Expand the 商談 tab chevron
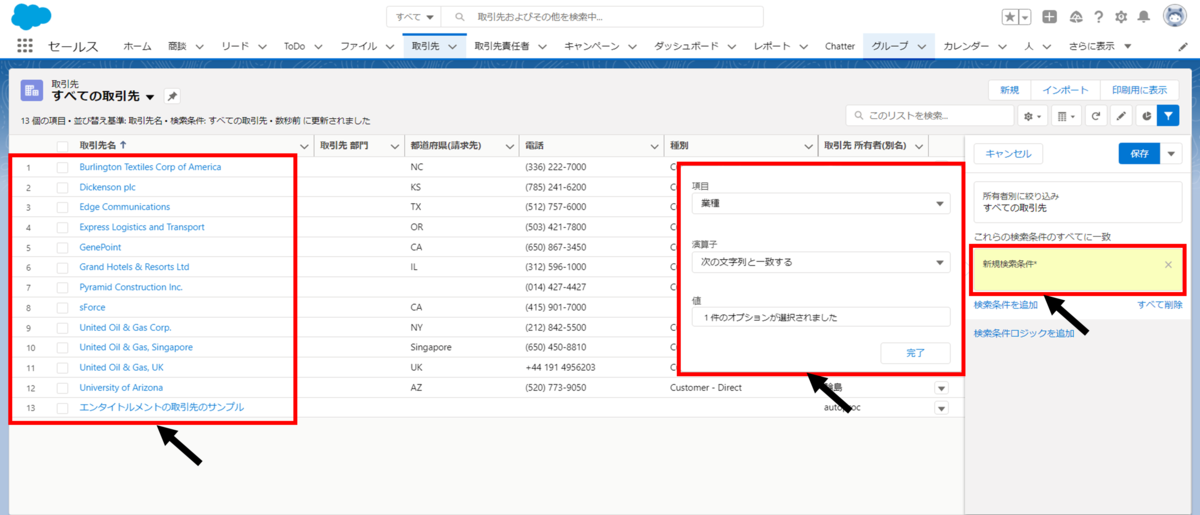1200x515 pixels. [199, 47]
